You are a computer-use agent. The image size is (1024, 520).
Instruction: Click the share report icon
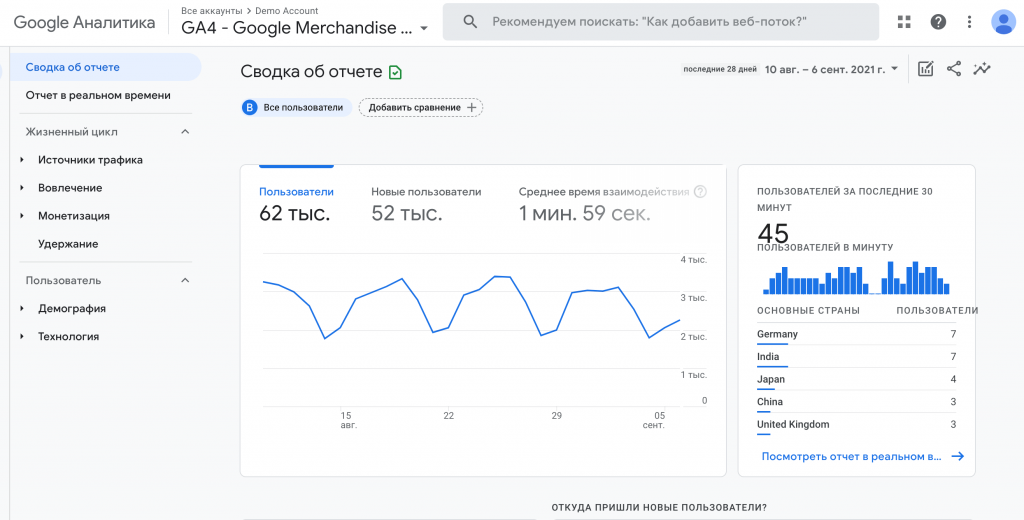pyautogui.click(x=954, y=69)
